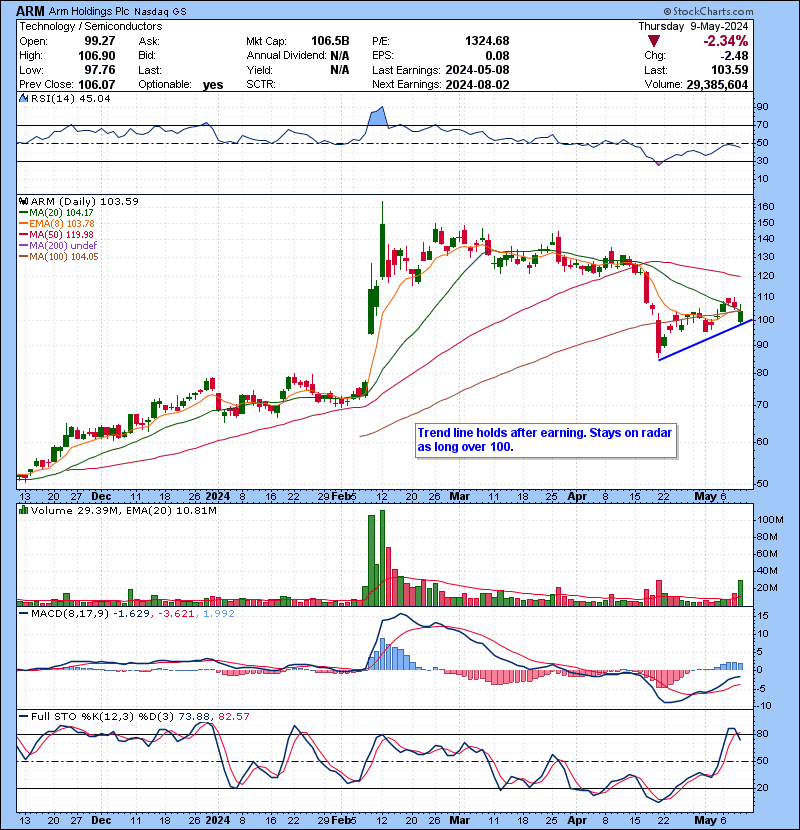Image resolution: width=800 pixels, height=830 pixels.
Task: Click the Arm Holdings Plc company name
Action: click(89, 11)
